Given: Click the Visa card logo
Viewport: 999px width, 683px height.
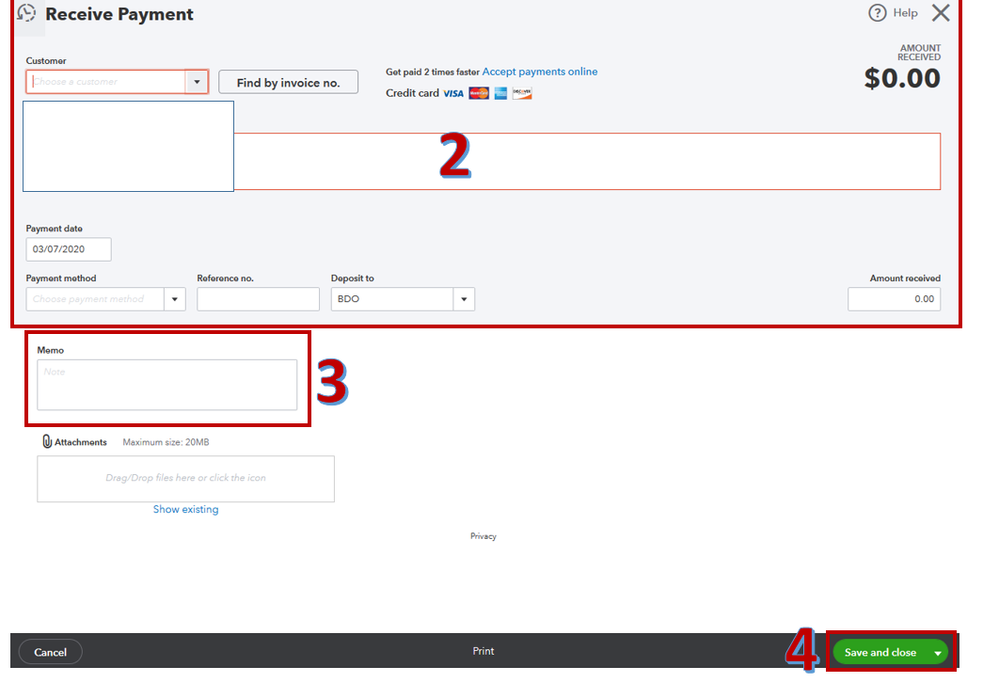Looking at the screenshot, I should pyautogui.click(x=454, y=94).
